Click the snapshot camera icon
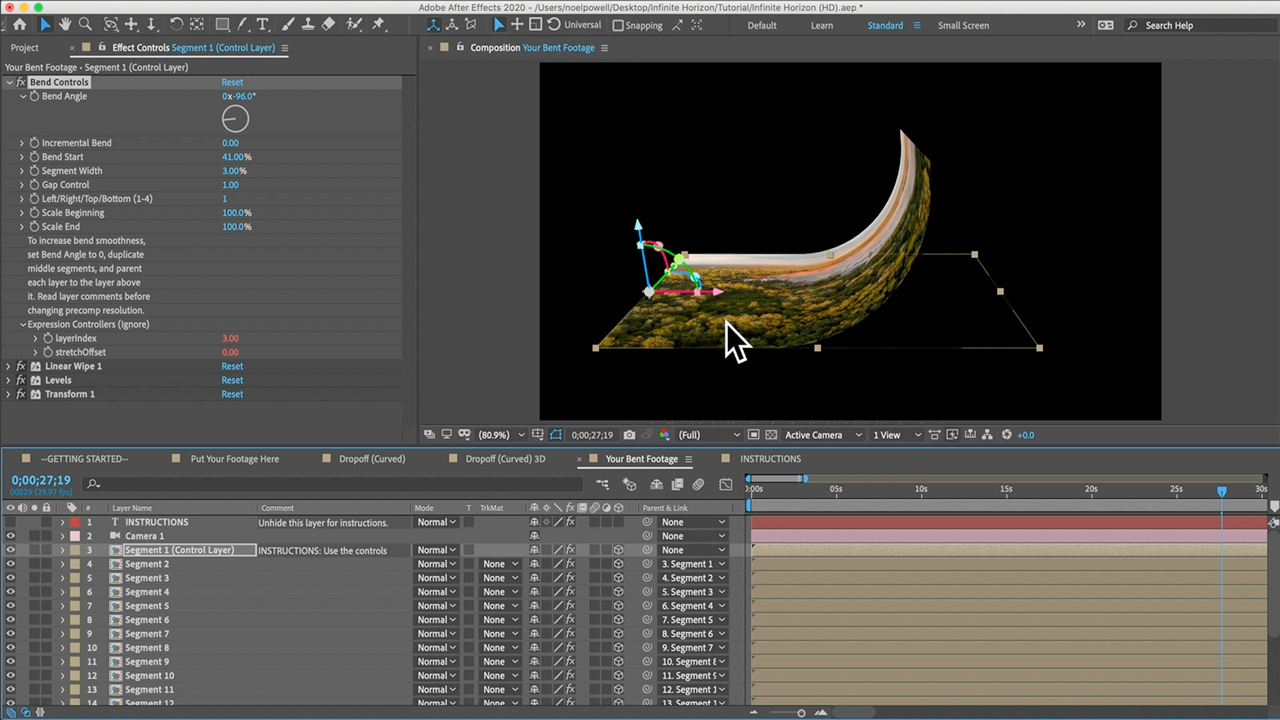 click(629, 435)
